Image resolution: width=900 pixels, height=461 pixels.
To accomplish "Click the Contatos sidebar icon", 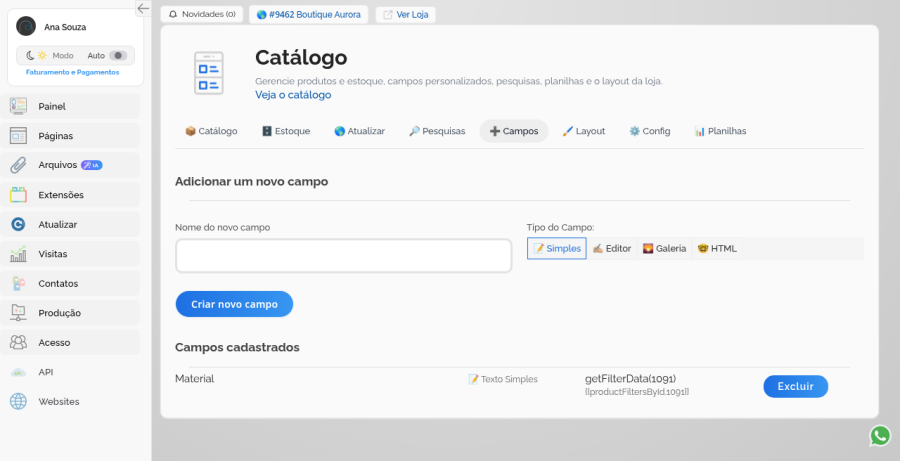I will click(18, 284).
